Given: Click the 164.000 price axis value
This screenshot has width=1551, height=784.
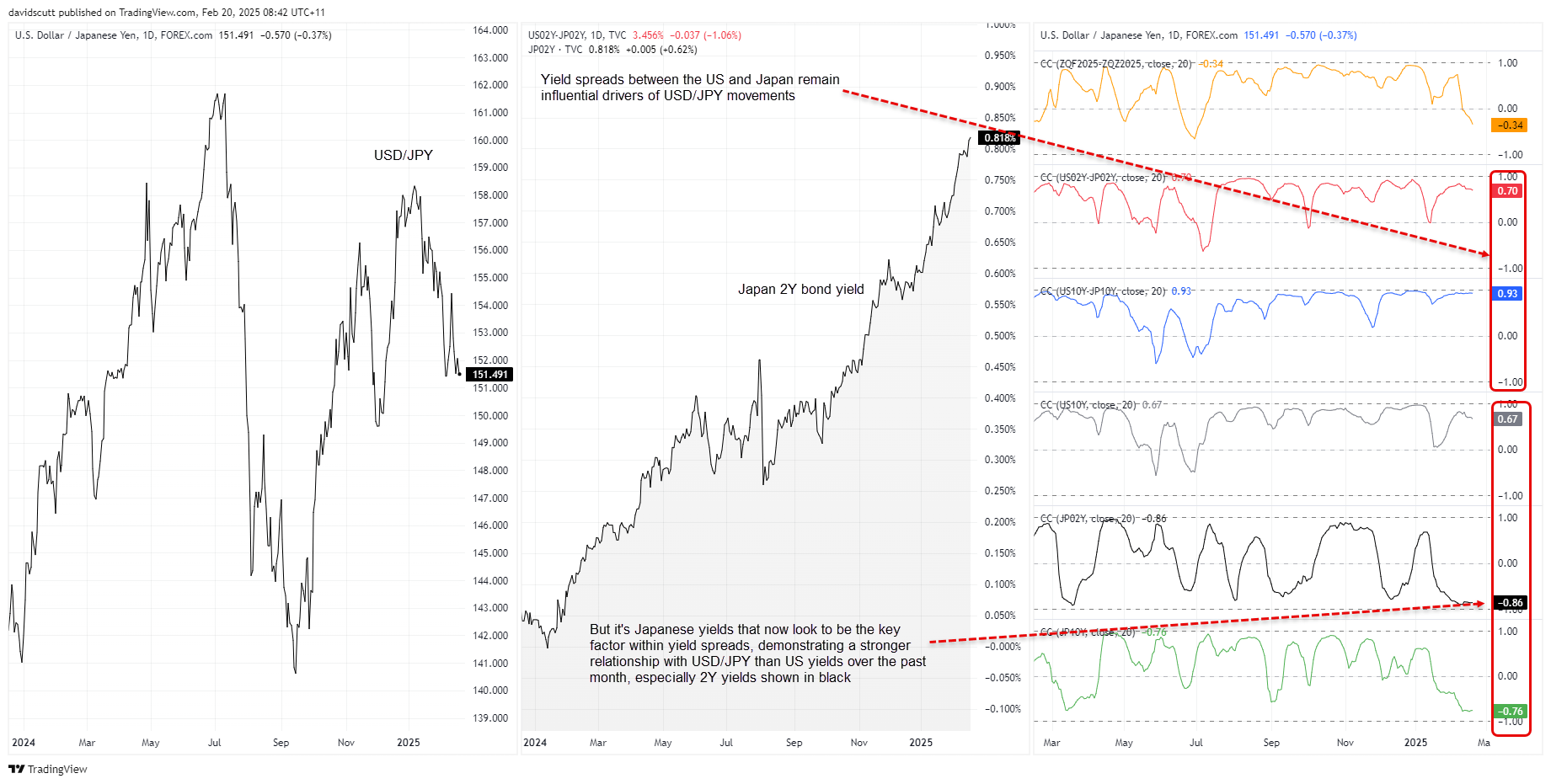Looking at the screenshot, I should (490, 30).
